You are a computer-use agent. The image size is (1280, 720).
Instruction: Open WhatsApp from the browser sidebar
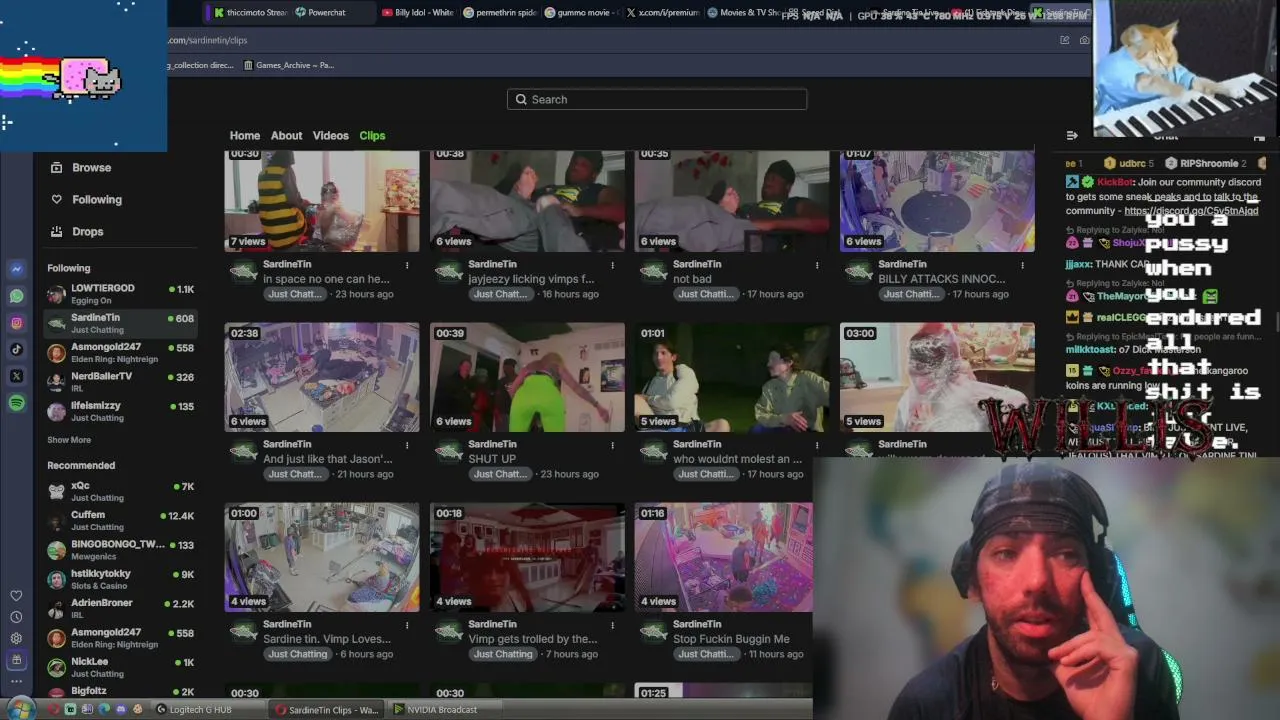[x=17, y=296]
